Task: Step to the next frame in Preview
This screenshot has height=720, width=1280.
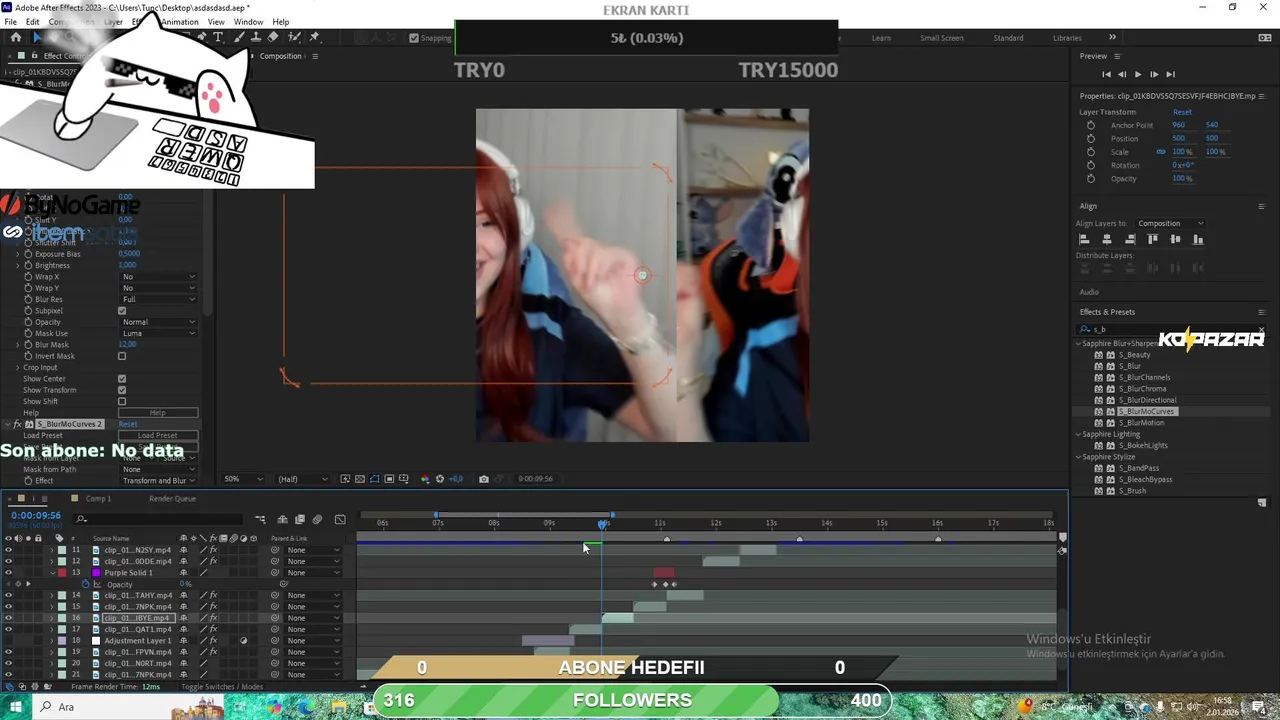Action: click(1154, 74)
